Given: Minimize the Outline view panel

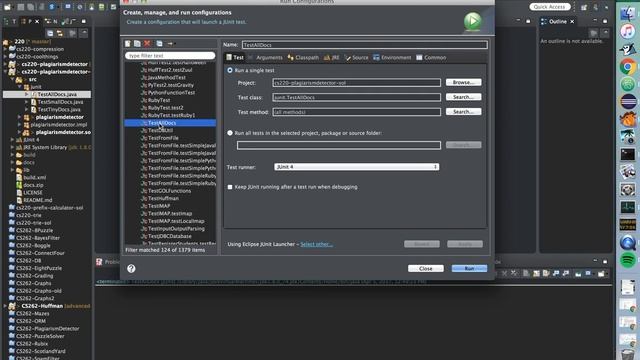Looking at the screenshot, I should [596, 21].
